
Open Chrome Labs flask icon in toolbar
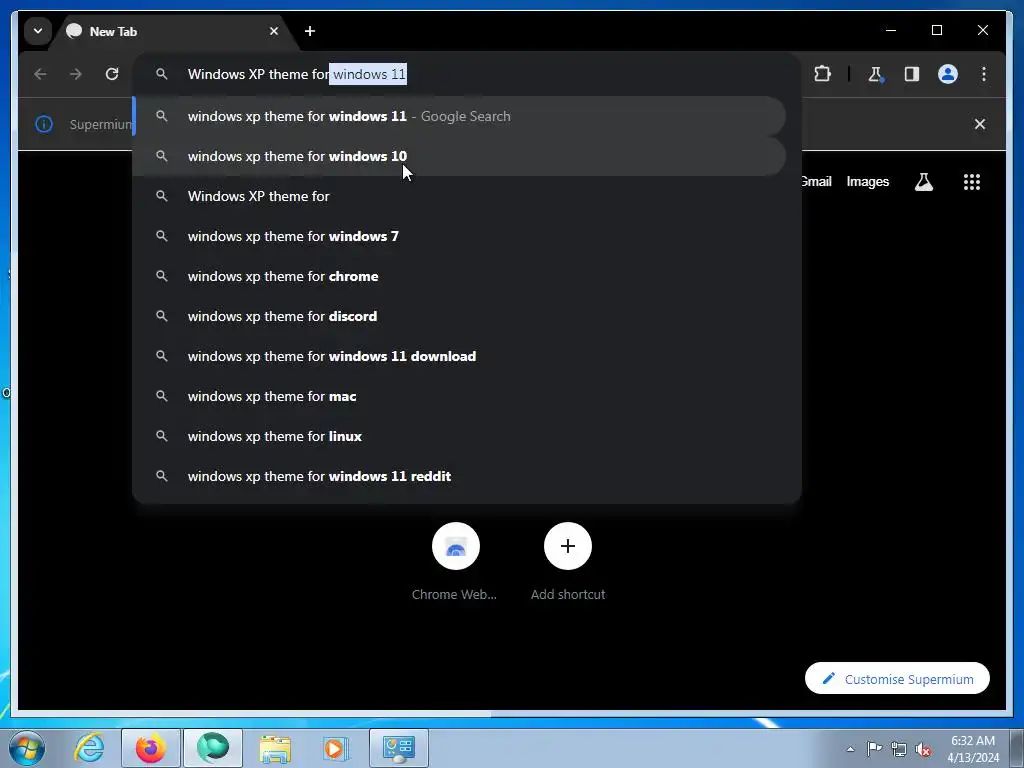876,74
